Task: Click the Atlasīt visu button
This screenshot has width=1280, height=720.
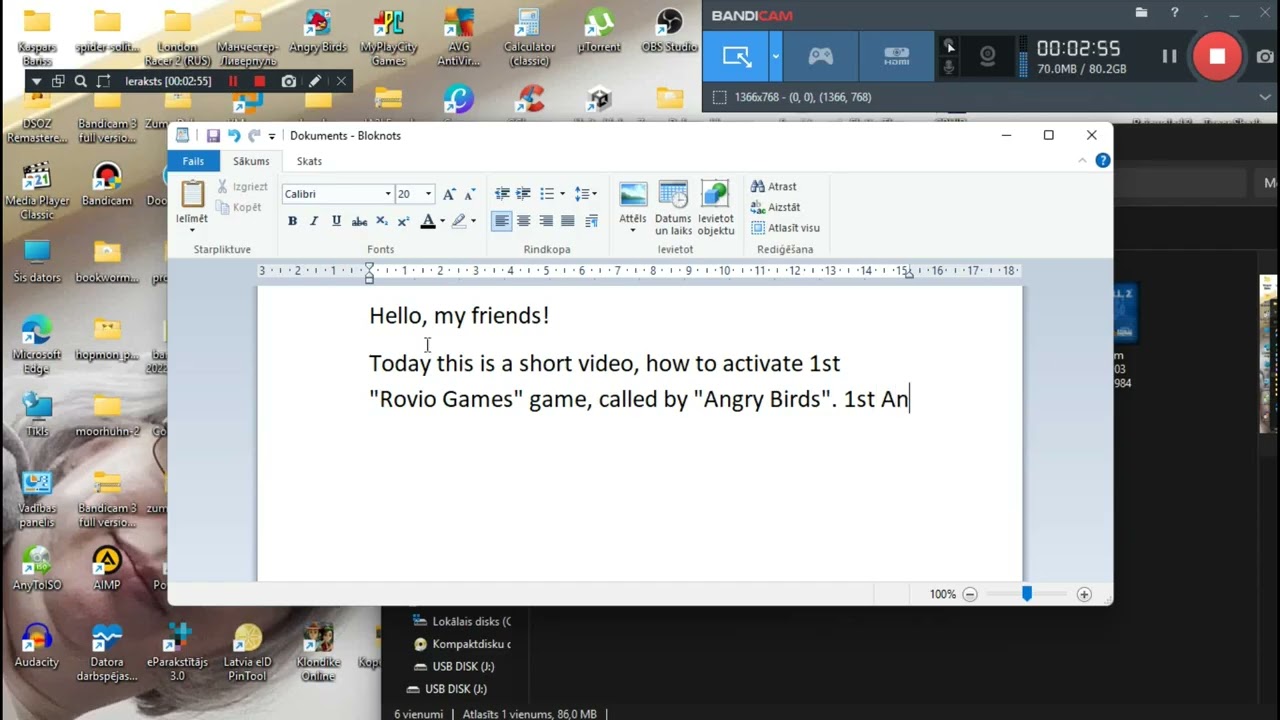Action: [785, 228]
